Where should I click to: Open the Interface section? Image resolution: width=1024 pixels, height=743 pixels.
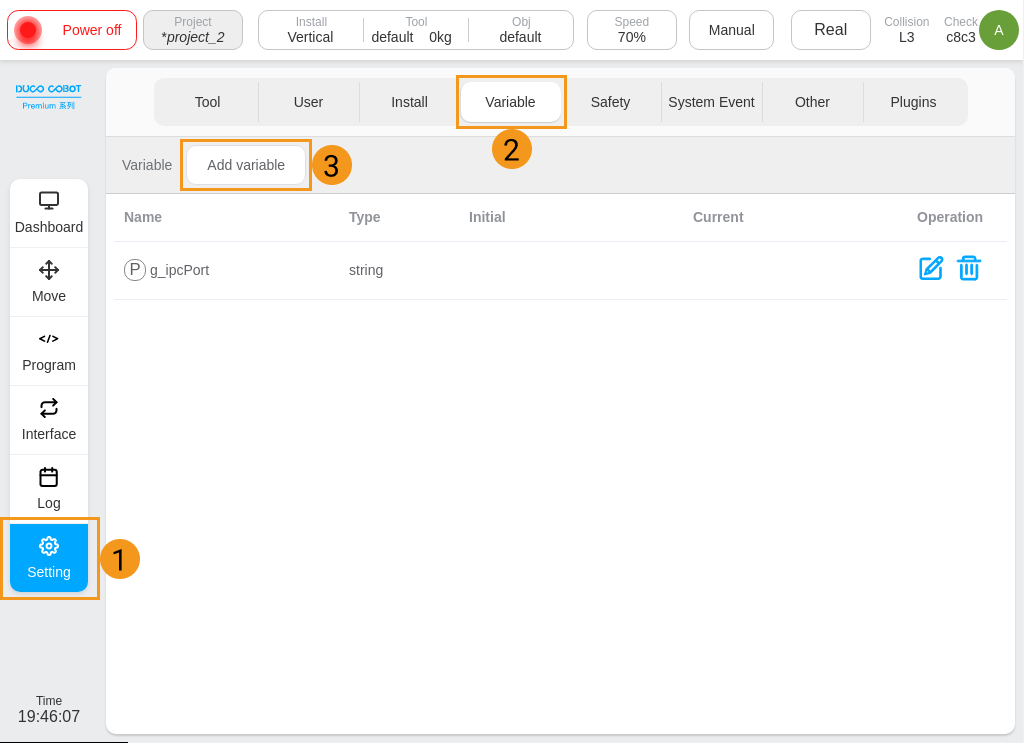click(x=49, y=420)
